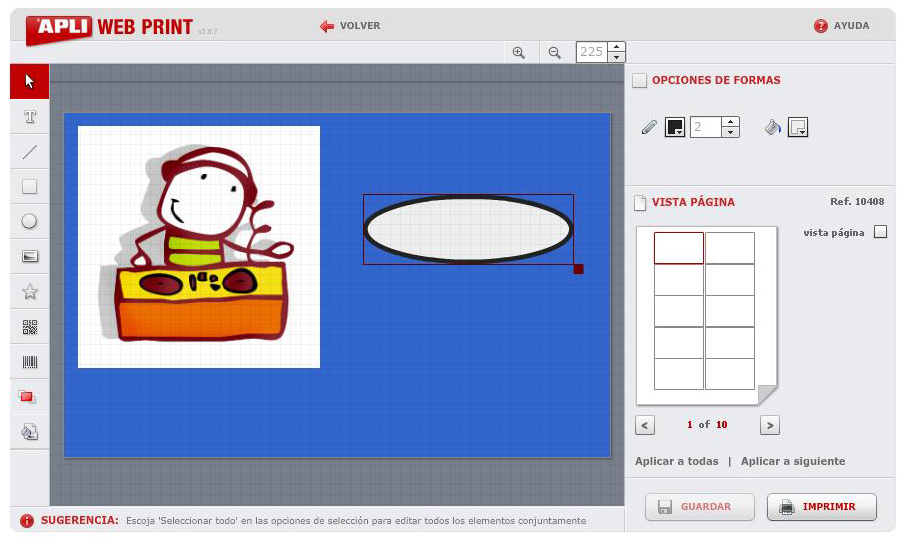Click the zoom percentage field showing 225
Viewport: 903px width, 542px height.
pyautogui.click(x=592, y=52)
